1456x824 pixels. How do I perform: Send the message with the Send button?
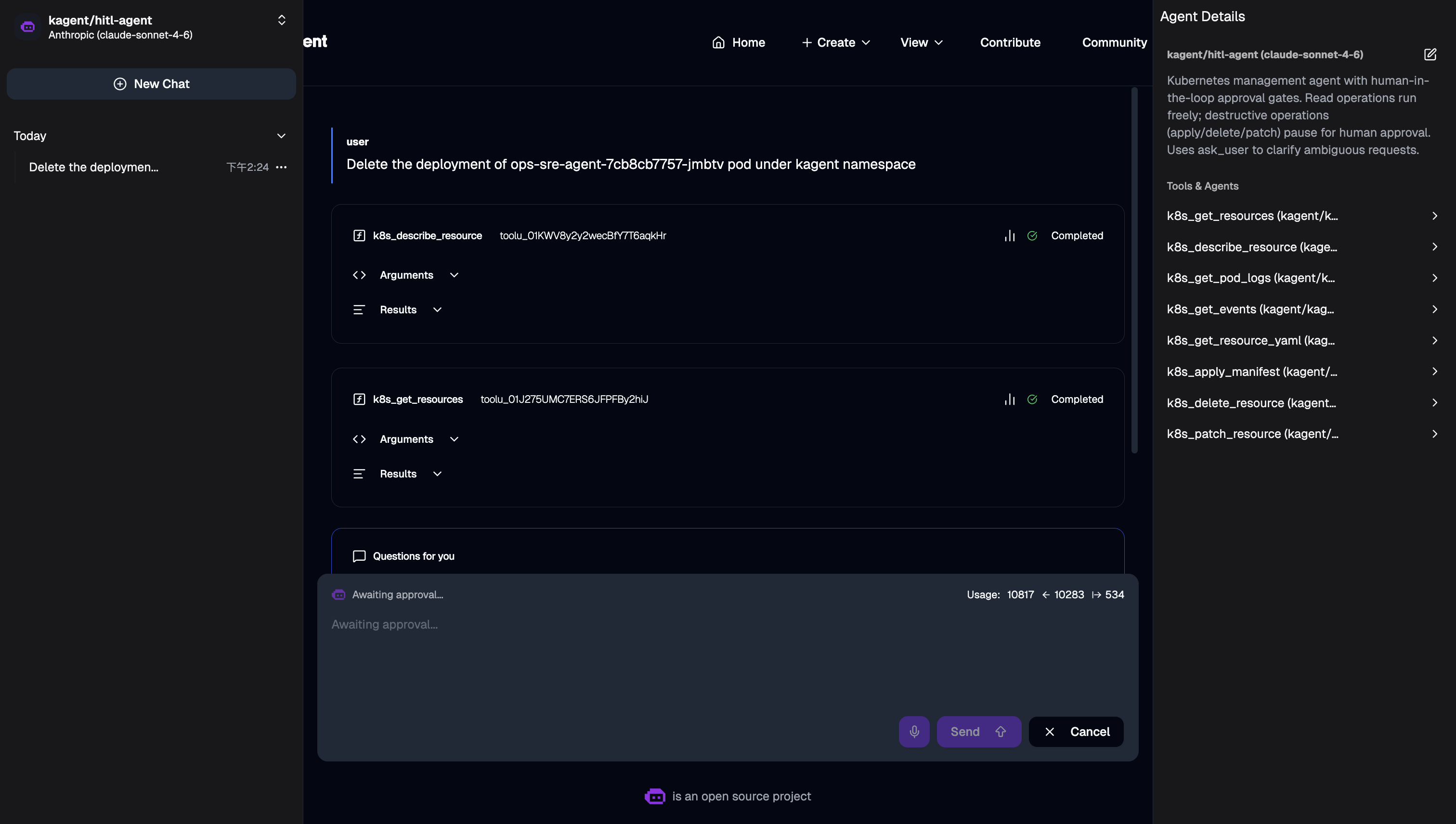coord(979,732)
